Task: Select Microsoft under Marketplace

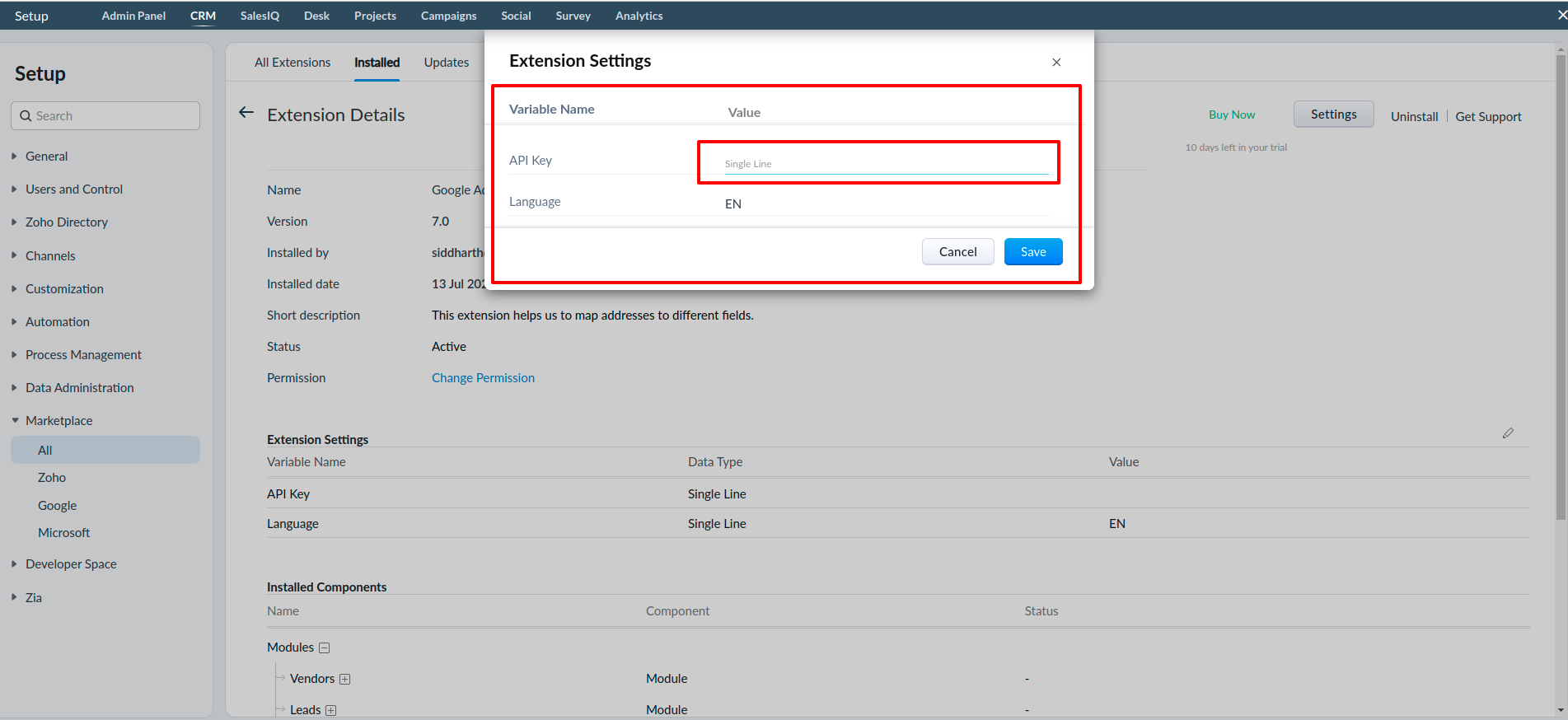Action: click(x=63, y=533)
